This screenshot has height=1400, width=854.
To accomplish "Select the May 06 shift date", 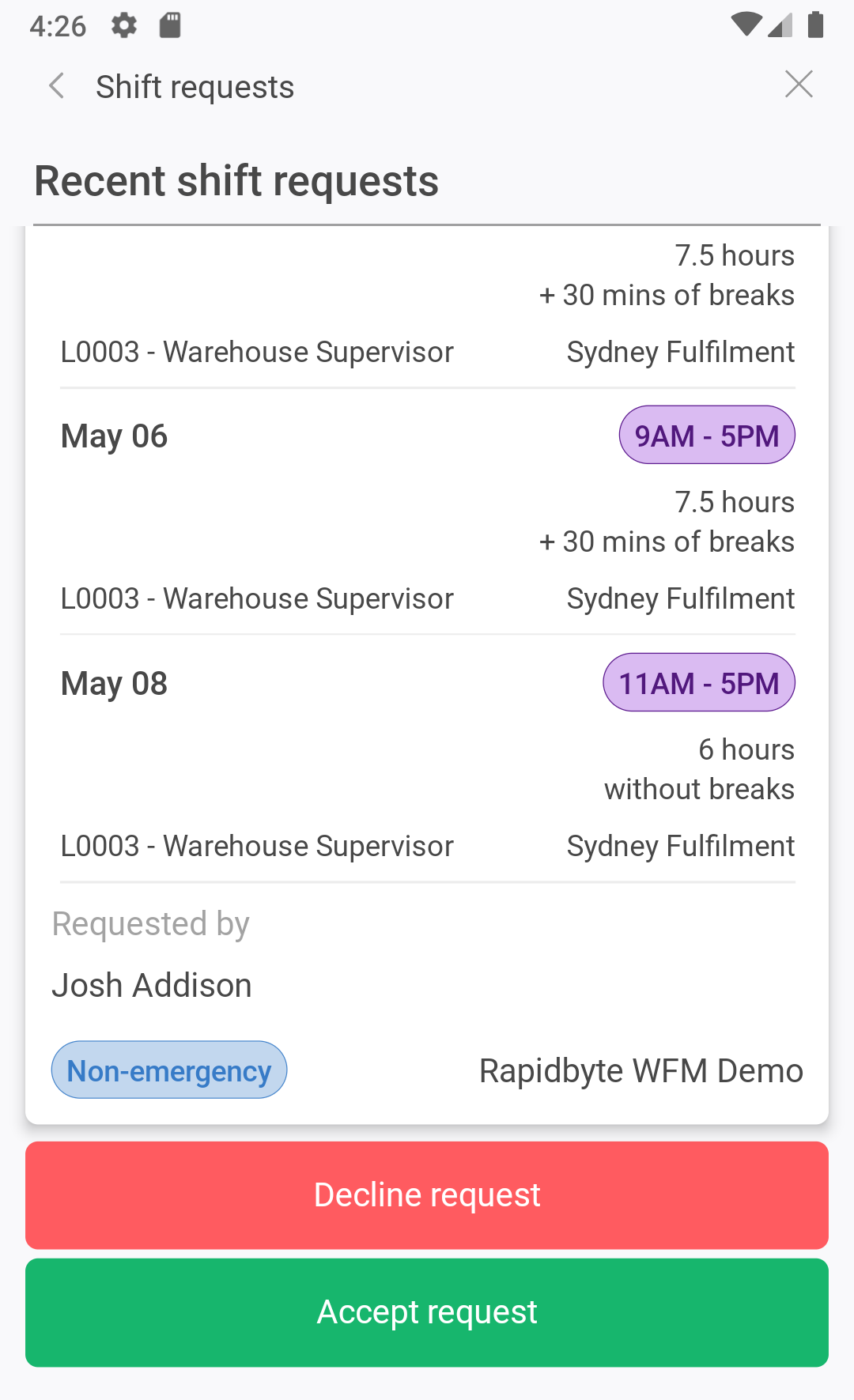I will (115, 436).
